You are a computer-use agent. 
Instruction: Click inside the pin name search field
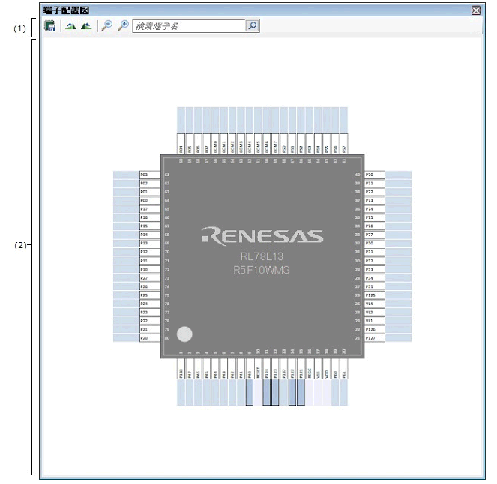click(x=189, y=26)
